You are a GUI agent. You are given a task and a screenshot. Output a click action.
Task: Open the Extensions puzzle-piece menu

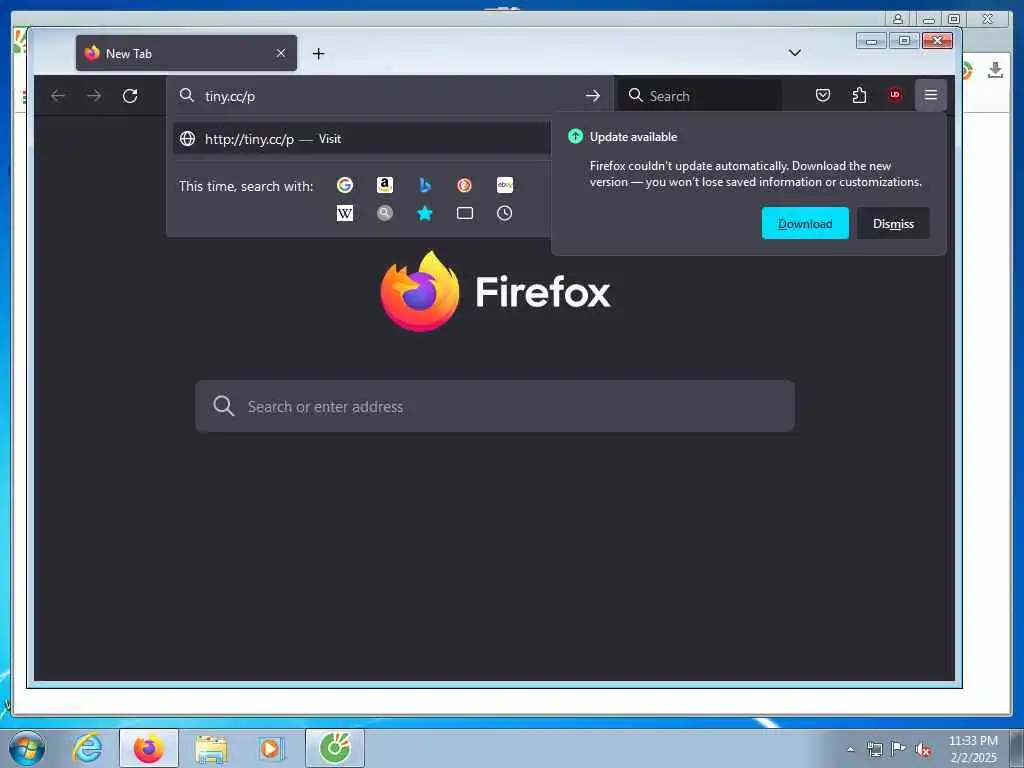tap(859, 95)
